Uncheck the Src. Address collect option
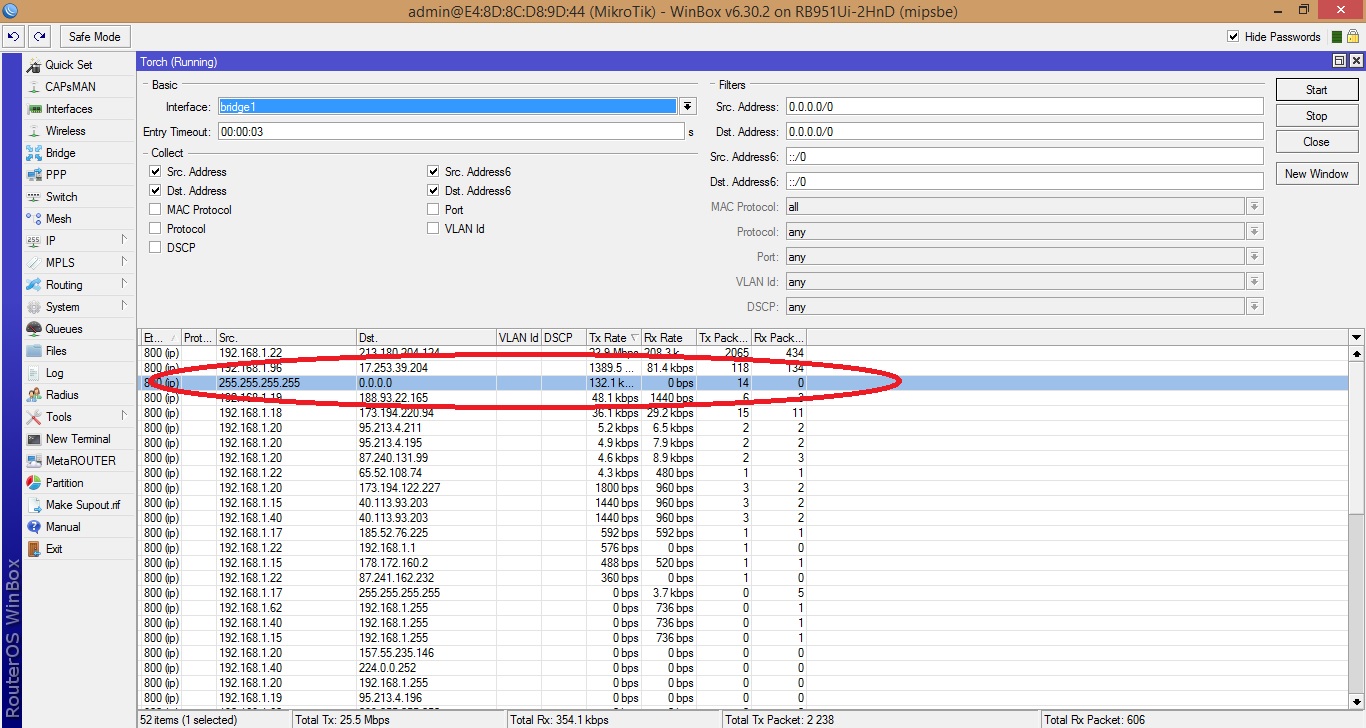 [x=155, y=172]
